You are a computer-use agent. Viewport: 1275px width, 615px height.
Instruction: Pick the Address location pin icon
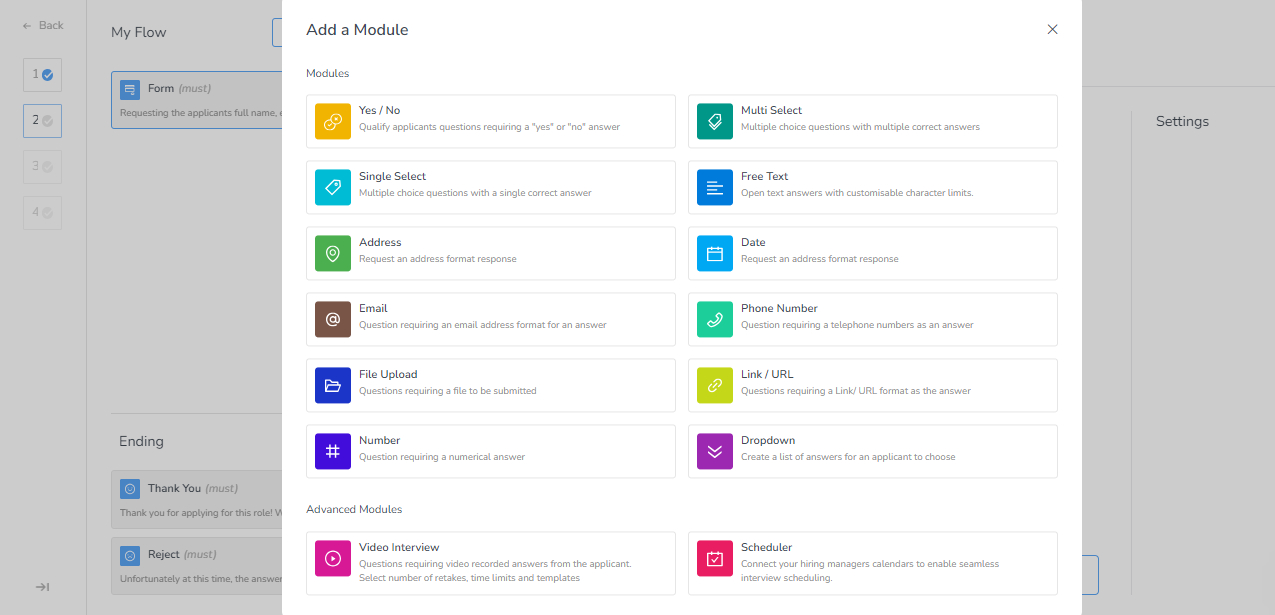333,253
